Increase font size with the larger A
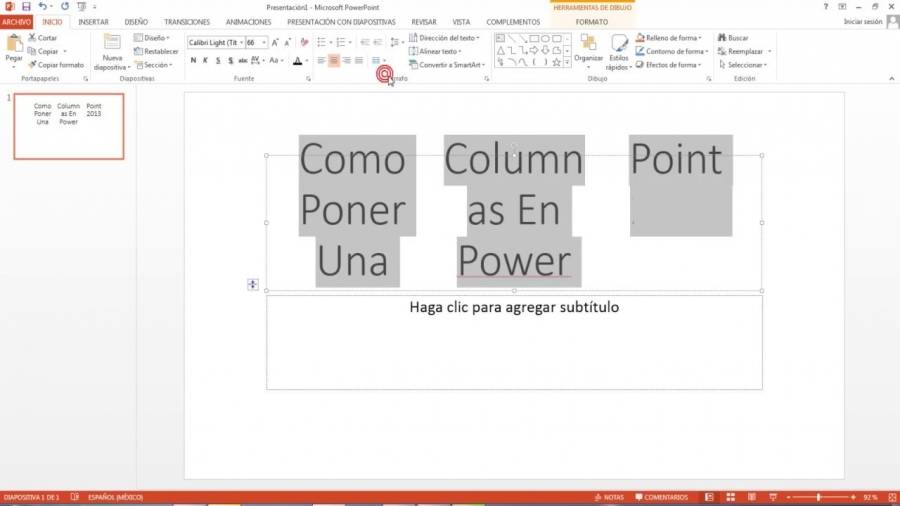 [x=275, y=42]
